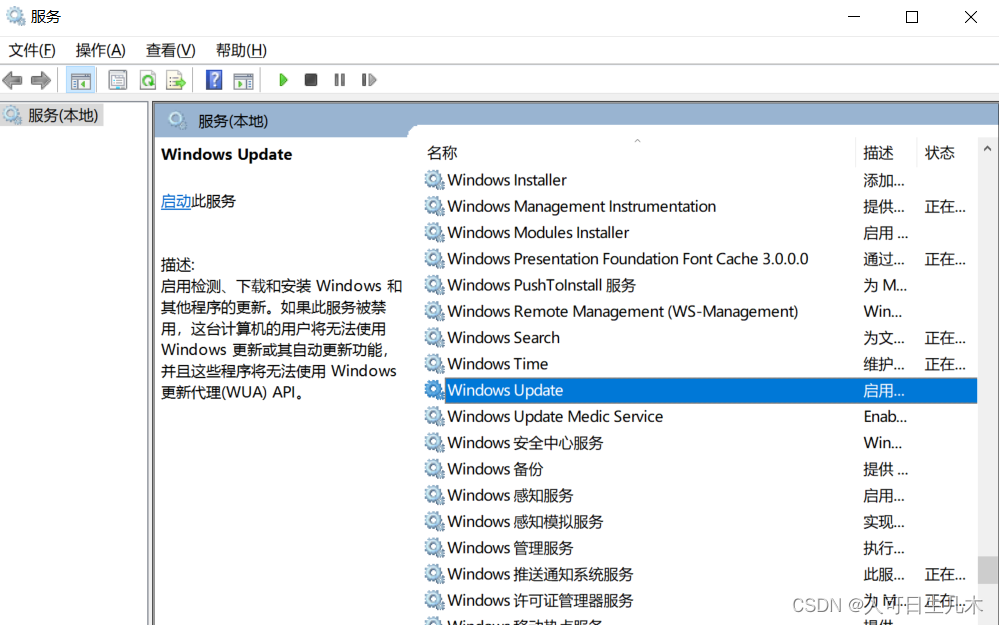Close the 服务 window
This screenshot has width=999, height=625.
(970, 17)
